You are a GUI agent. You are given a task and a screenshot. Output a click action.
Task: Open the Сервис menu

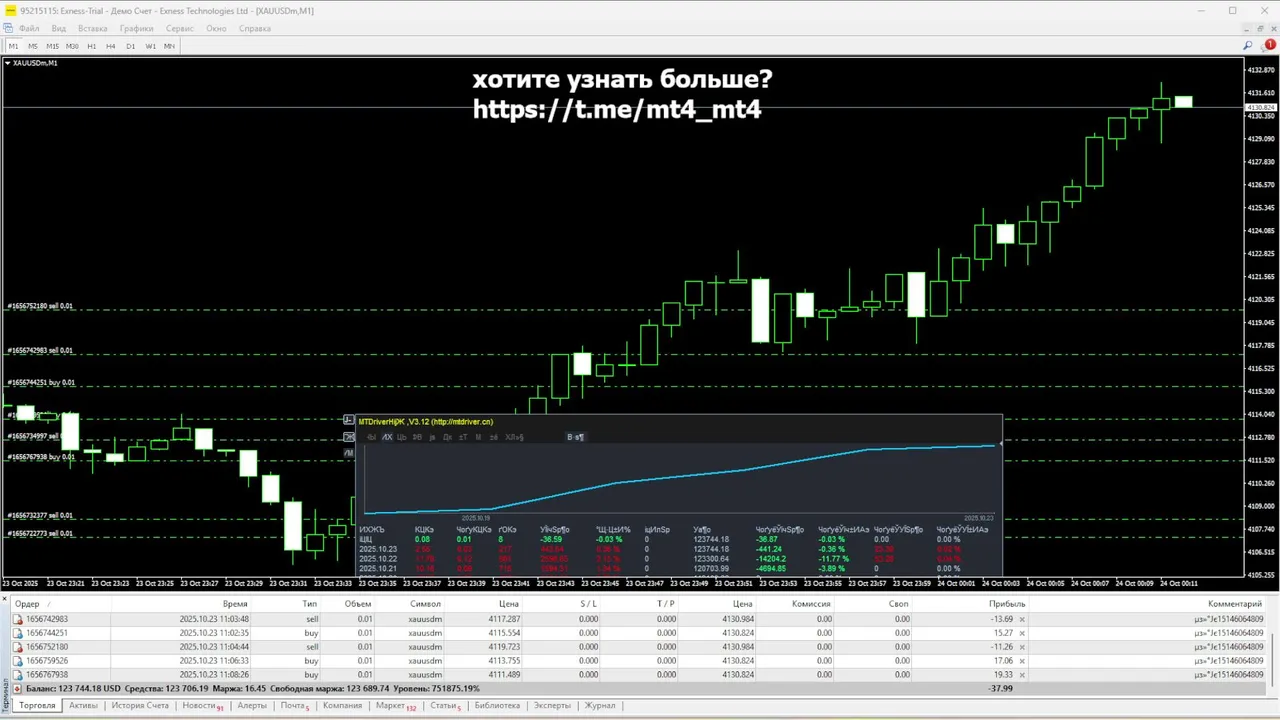[x=180, y=28]
